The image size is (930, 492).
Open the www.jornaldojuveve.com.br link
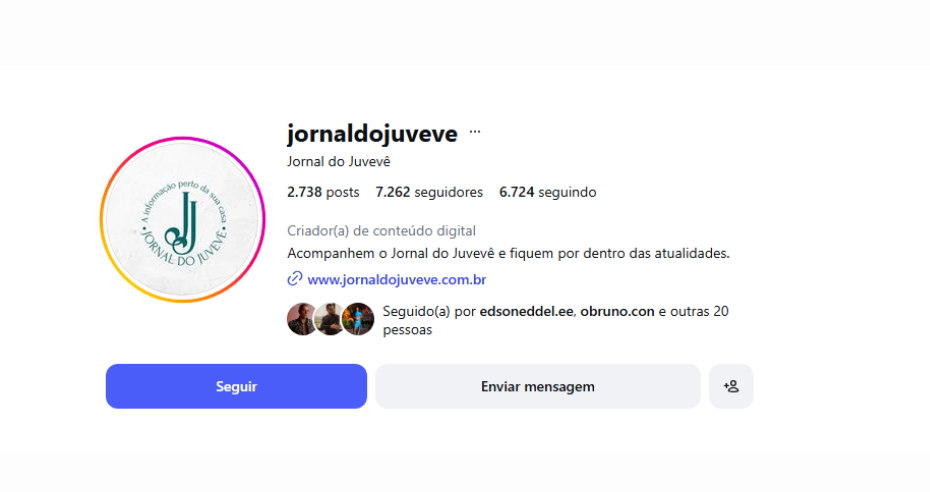point(397,279)
